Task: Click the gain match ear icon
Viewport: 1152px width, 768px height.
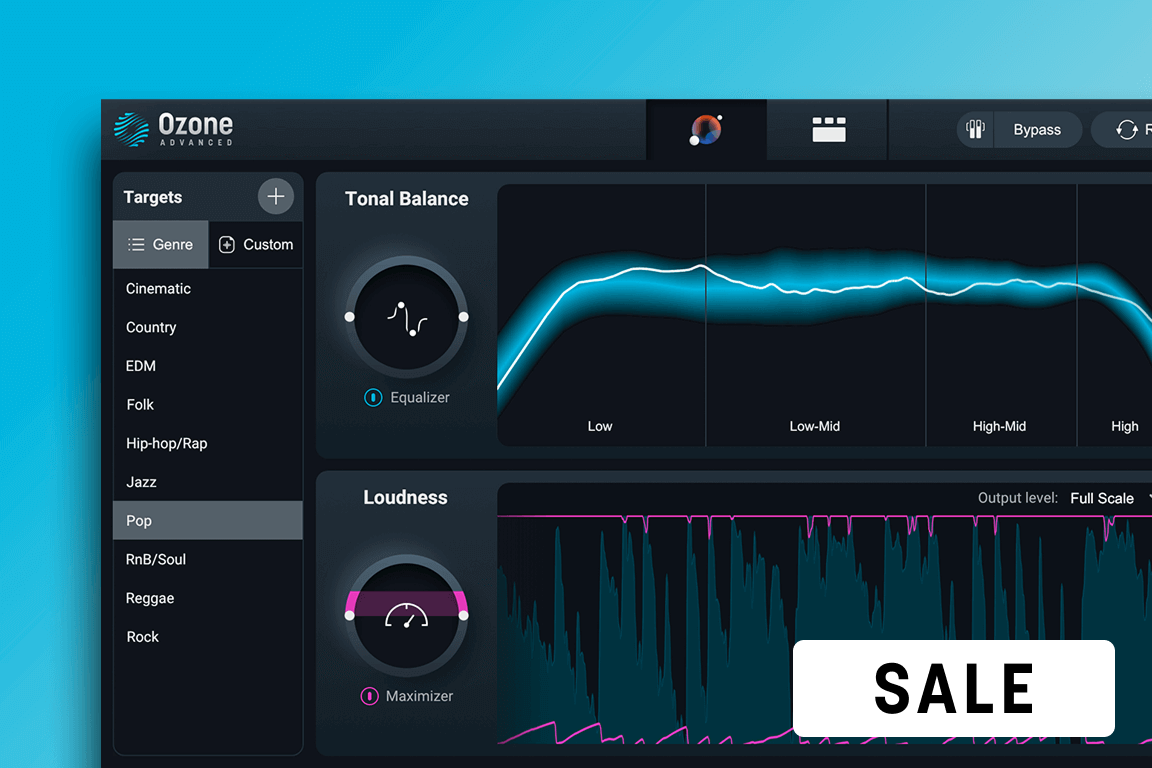Action: [x=975, y=129]
